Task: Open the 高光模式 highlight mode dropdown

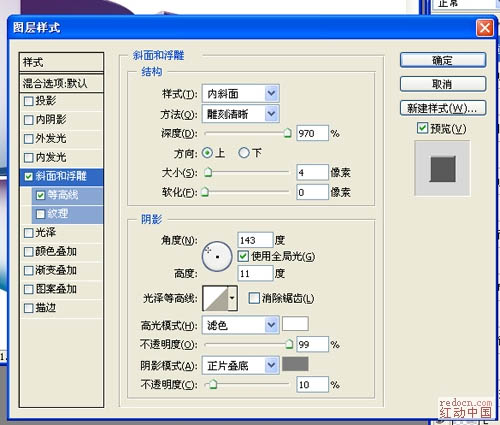Action: coord(240,325)
